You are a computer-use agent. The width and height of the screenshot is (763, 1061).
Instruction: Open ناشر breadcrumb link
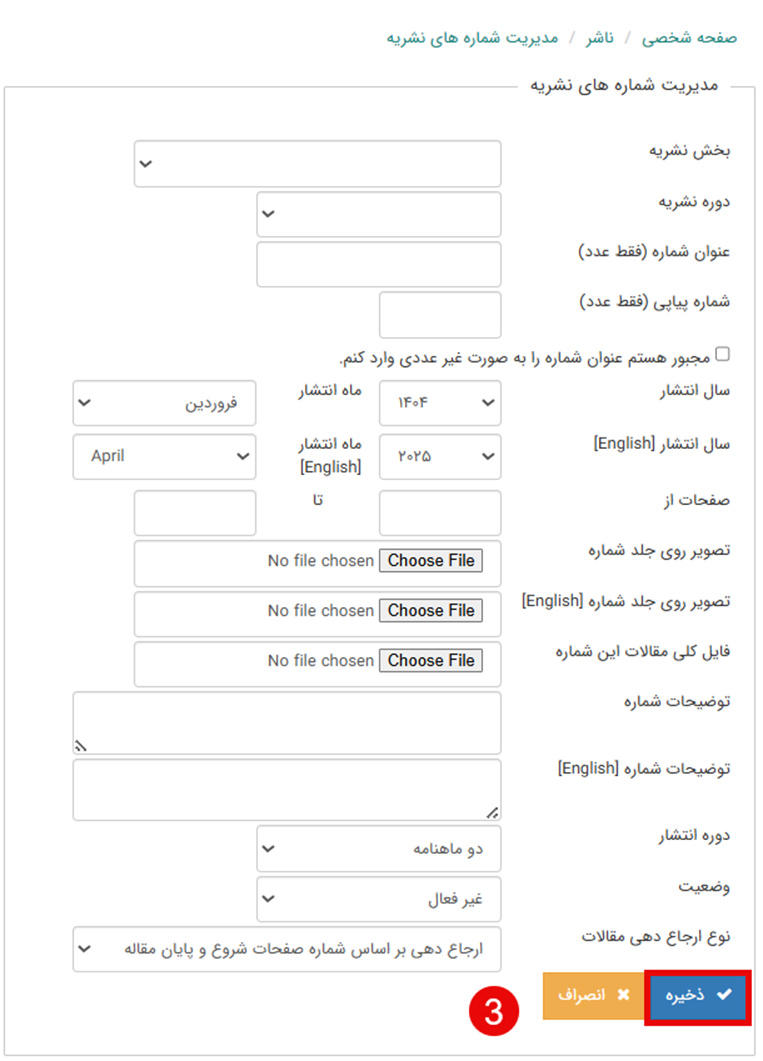click(600, 38)
